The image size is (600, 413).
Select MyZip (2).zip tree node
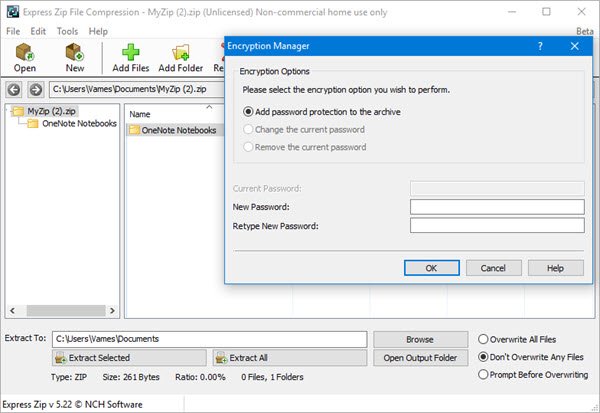[51, 111]
